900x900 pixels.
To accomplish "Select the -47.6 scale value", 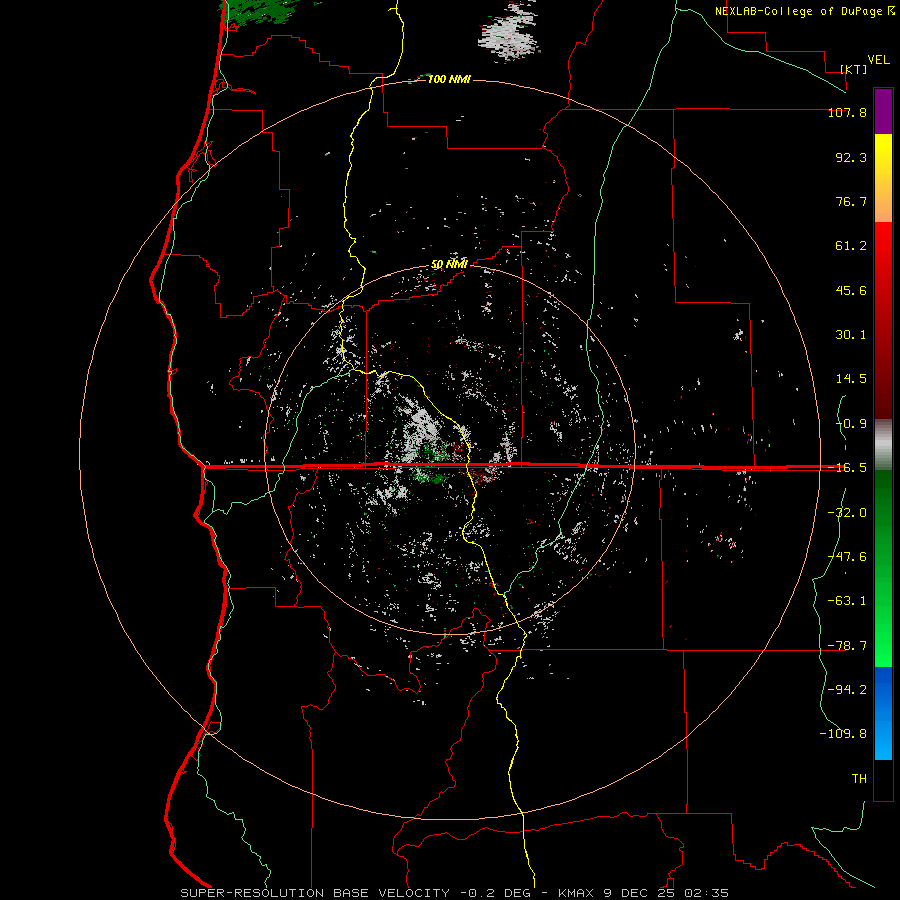I will [847, 557].
